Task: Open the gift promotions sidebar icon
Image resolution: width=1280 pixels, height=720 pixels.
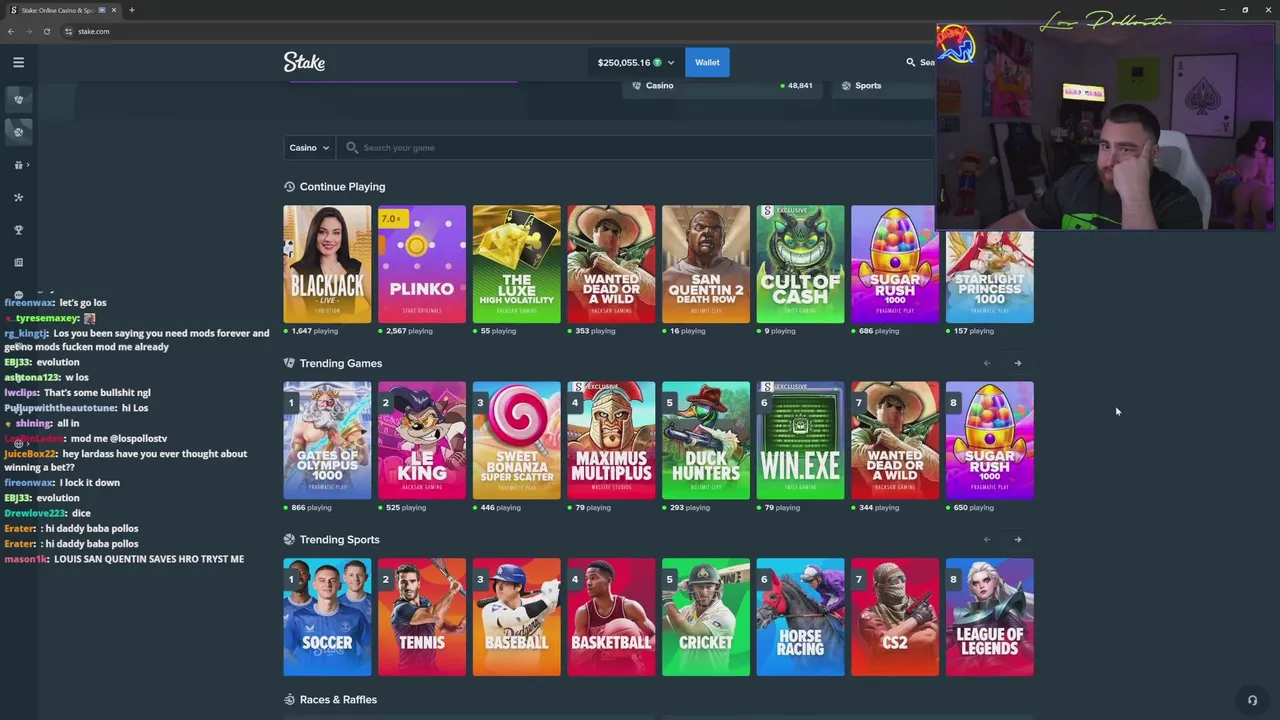Action: 18,165
